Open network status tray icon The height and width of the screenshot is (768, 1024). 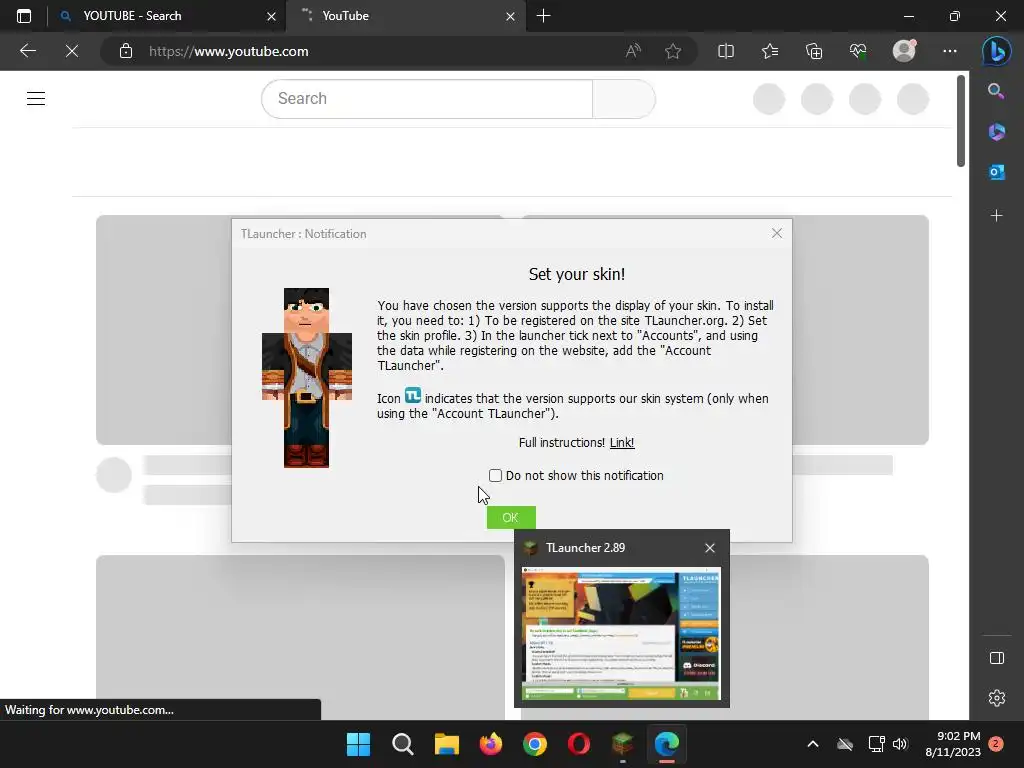coord(876,744)
